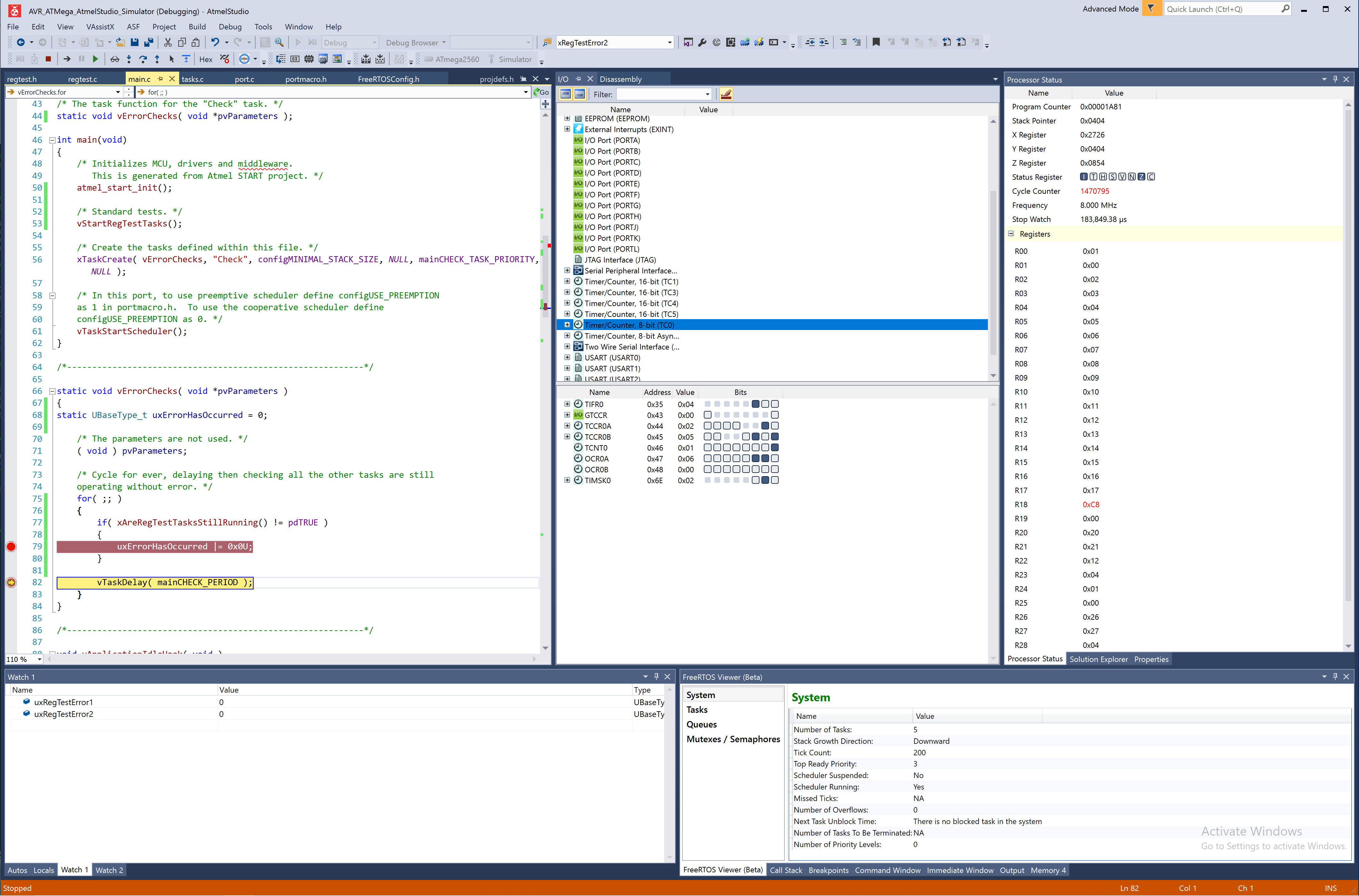
Task: Toggle highest bit of TCNT0 register
Action: click(708, 448)
